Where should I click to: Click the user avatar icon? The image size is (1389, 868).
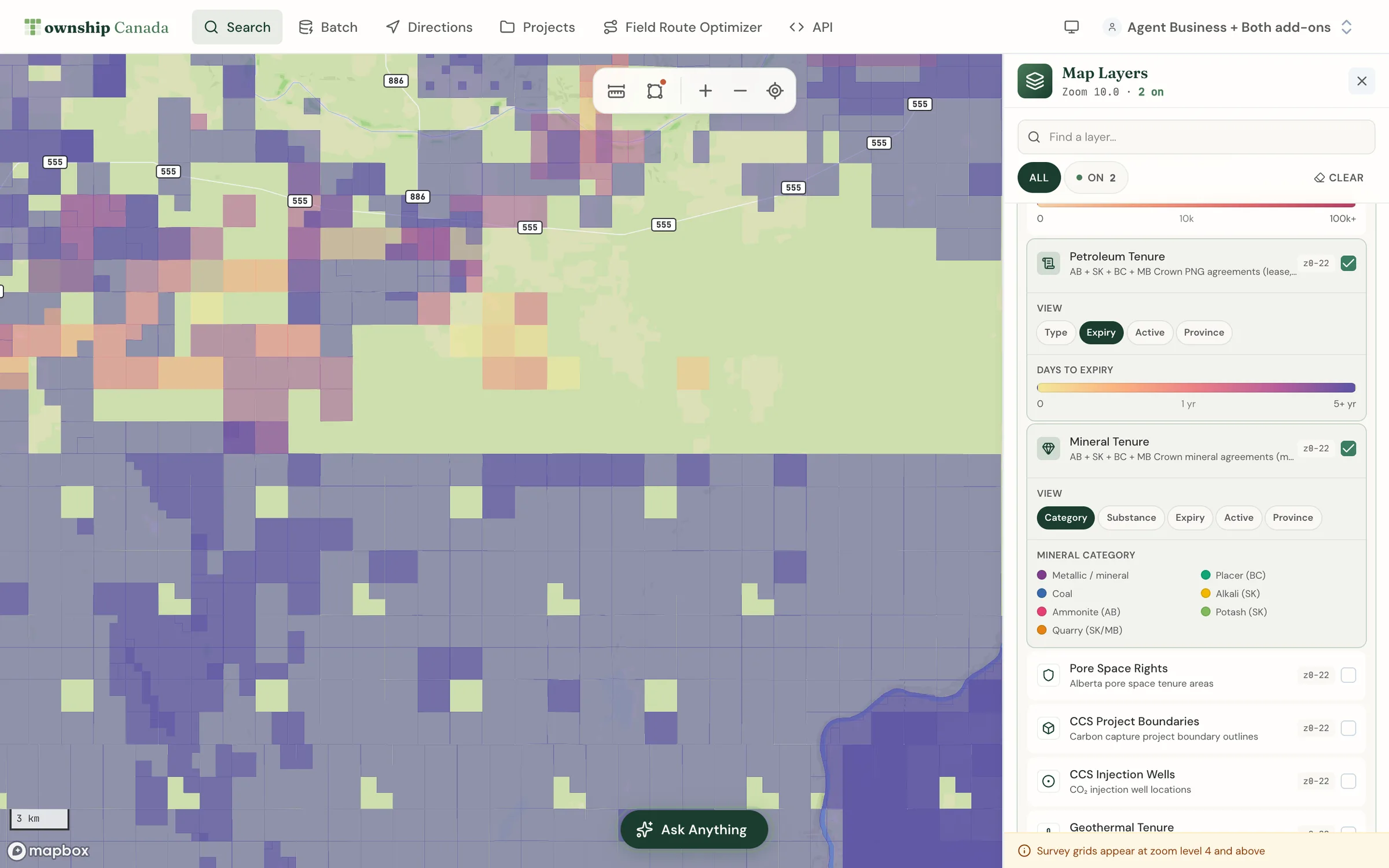tap(1112, 27)
